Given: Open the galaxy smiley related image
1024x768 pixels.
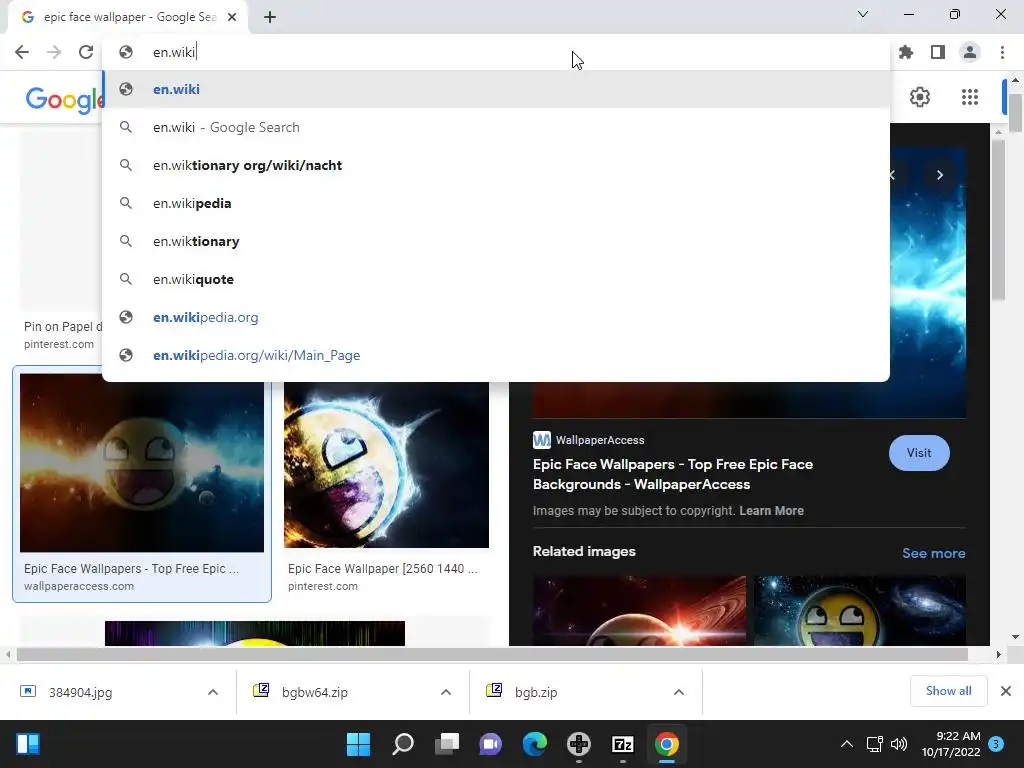Looking at the screenshot, I should pyautogui.click(x=859, y=611).
